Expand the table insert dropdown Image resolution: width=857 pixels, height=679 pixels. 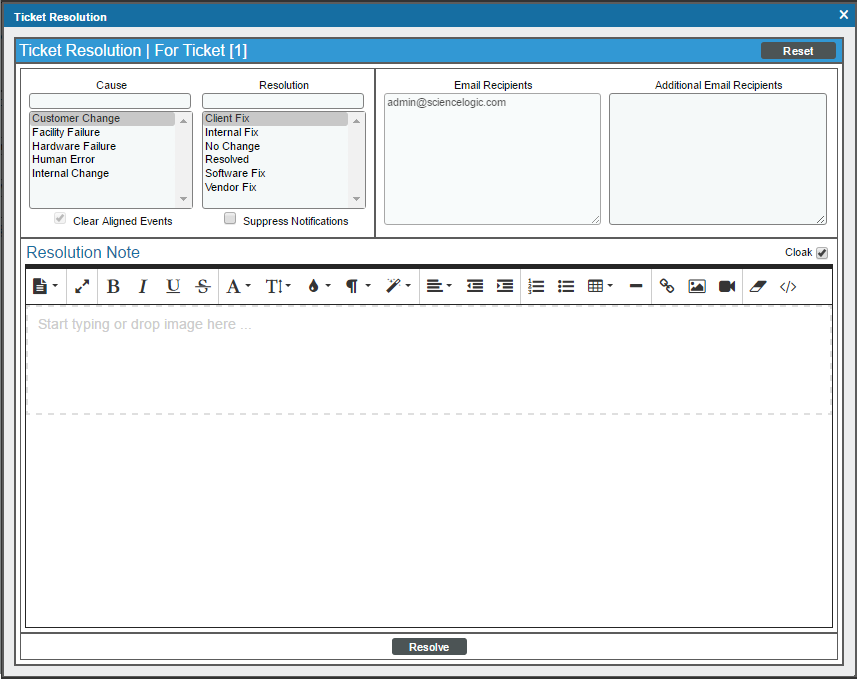[x=600, y=286]
